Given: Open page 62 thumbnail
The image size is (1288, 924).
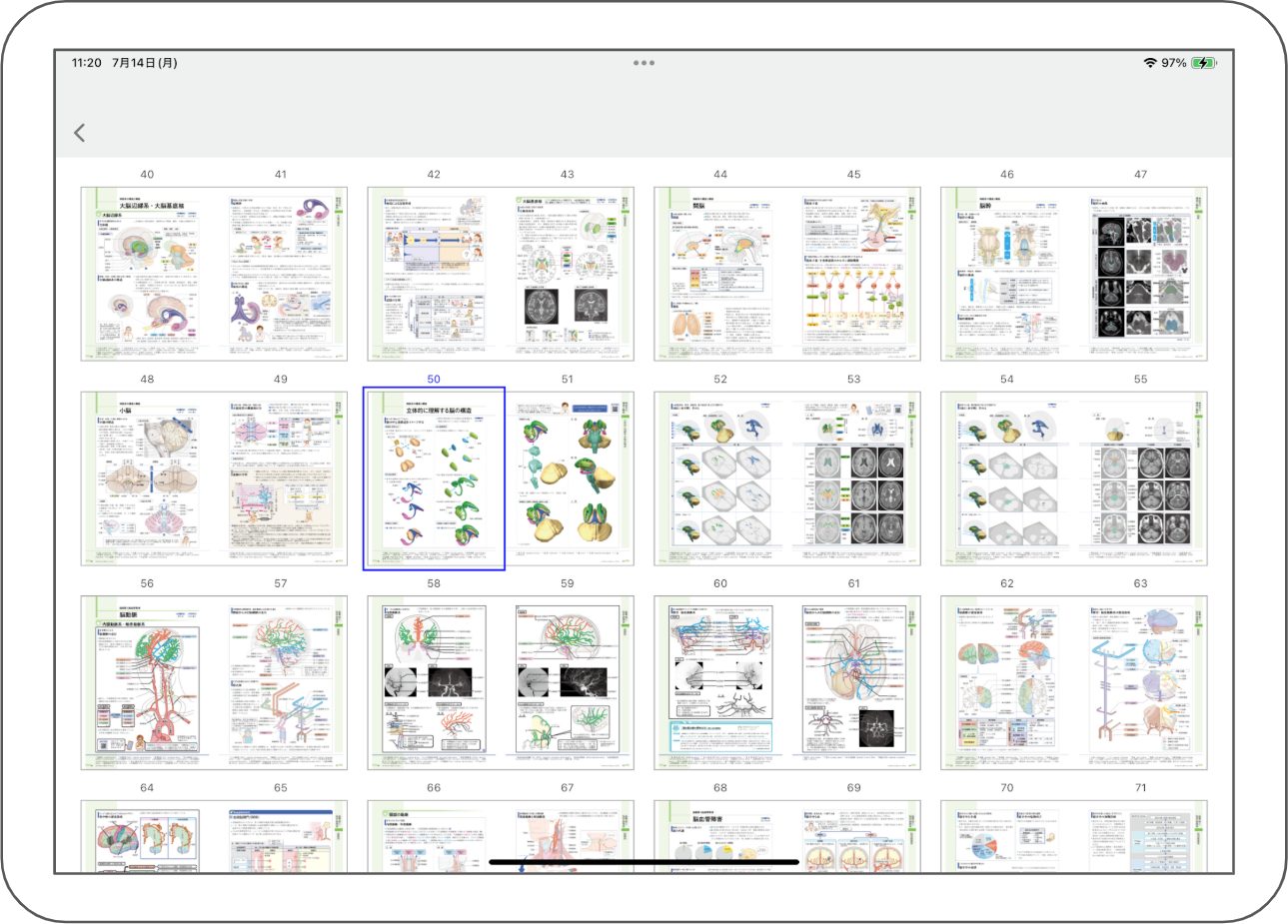Looking at the screenshot, I should pos(1007,683).
